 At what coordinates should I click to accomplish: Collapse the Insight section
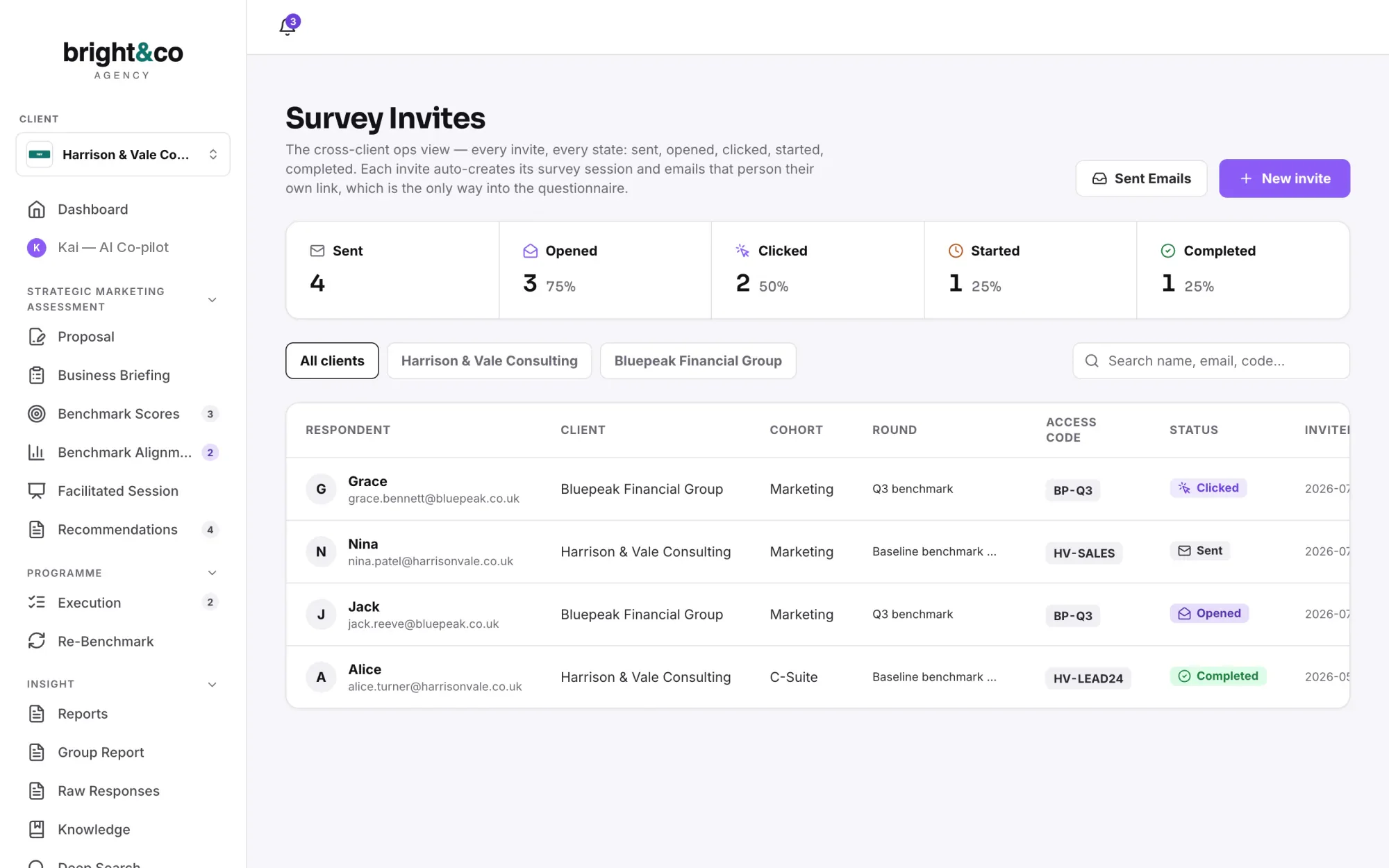(213, 685)
